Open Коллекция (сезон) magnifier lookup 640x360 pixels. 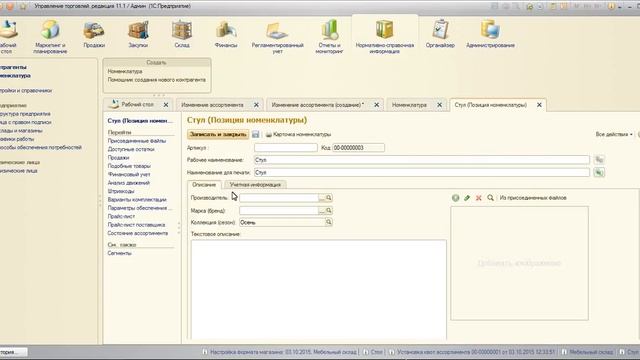coord(329,222)
